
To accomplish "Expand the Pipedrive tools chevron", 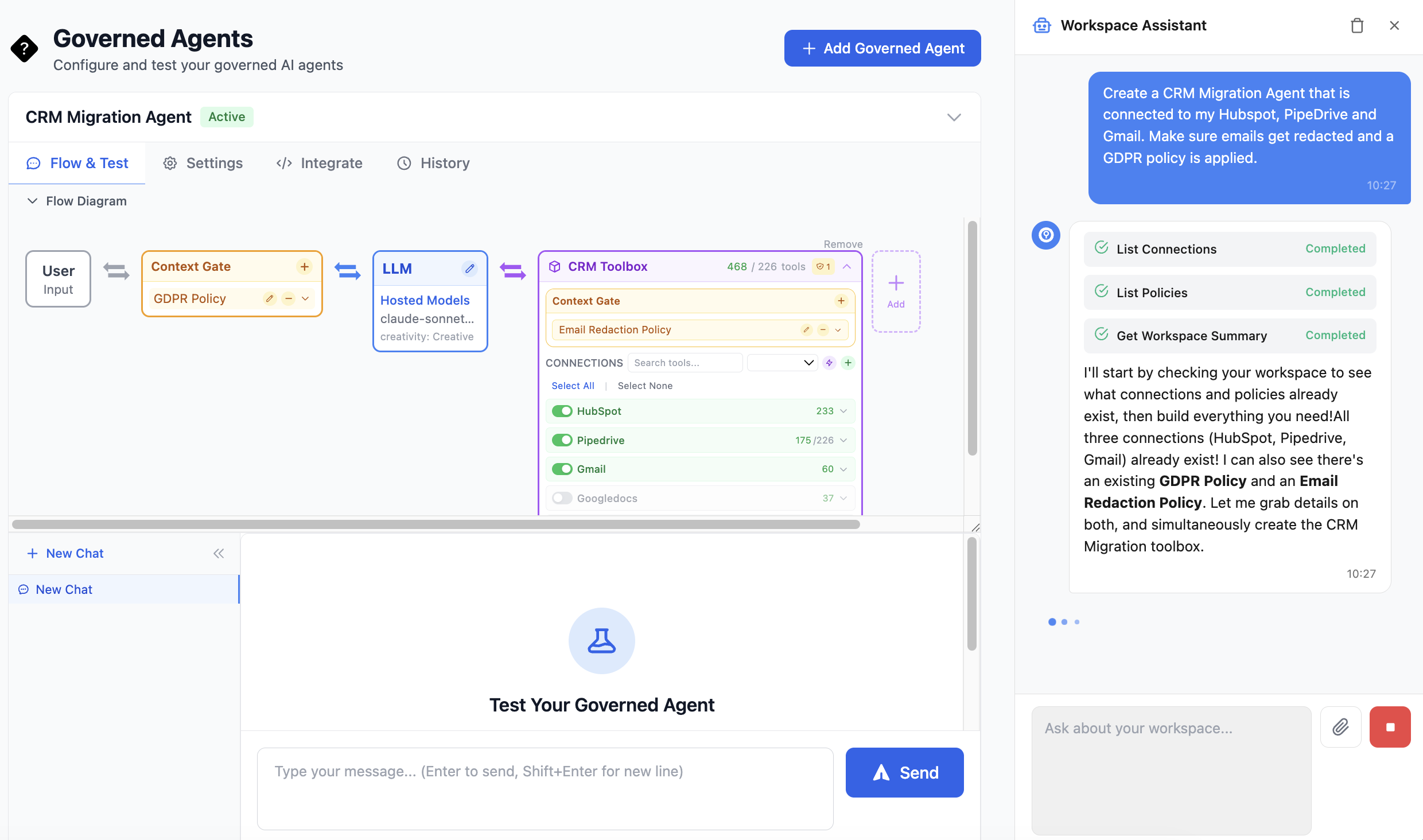I will point(843,440).
